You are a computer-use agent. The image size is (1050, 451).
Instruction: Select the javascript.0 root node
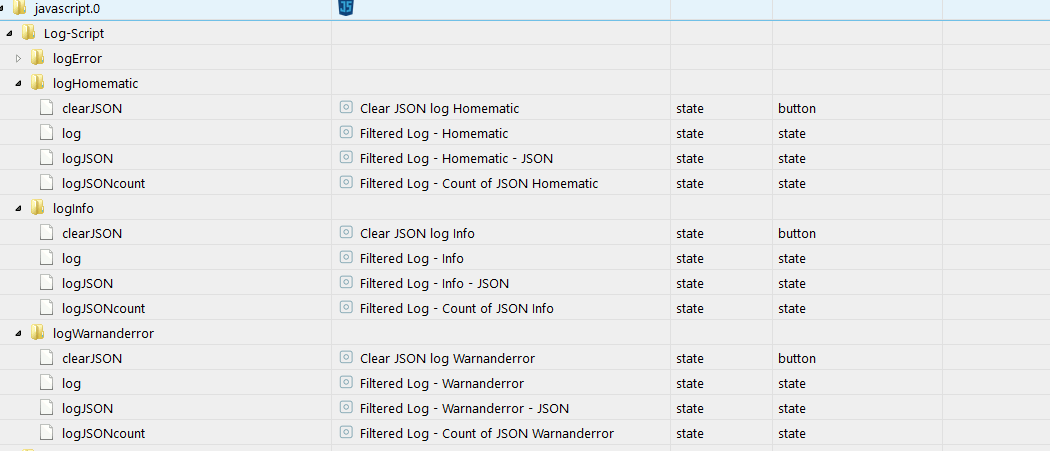[68, 8]
